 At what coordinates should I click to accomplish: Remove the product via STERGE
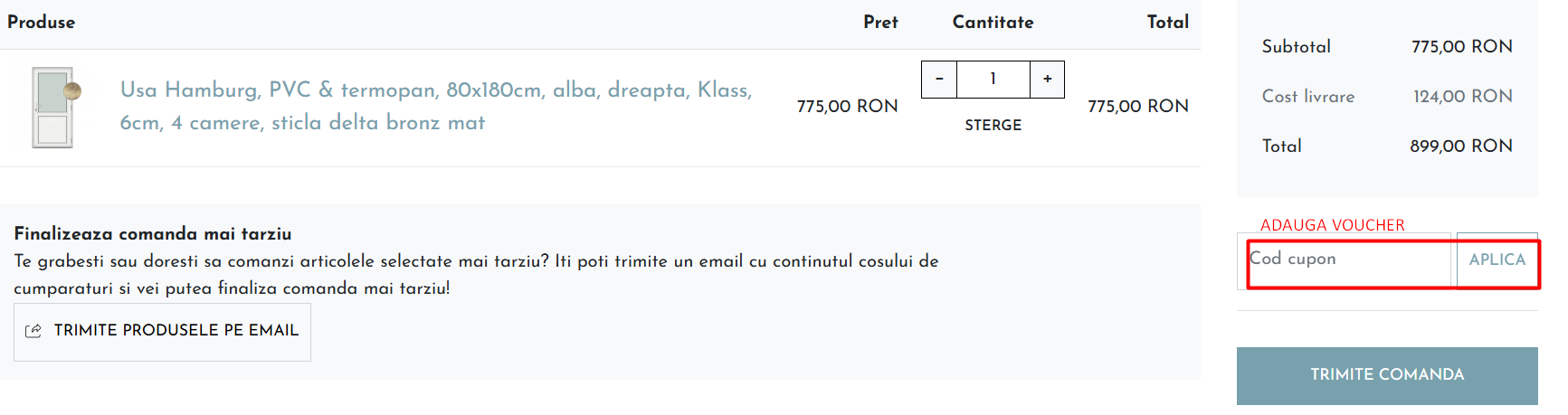click(993, 125)
